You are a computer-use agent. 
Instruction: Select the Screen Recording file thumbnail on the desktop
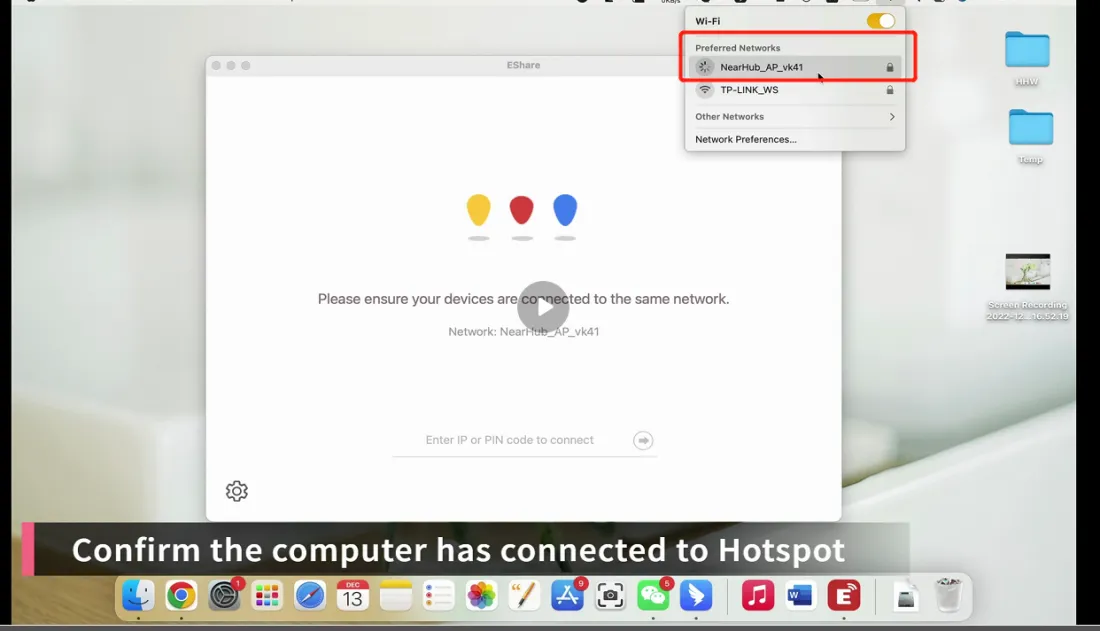1028,272
